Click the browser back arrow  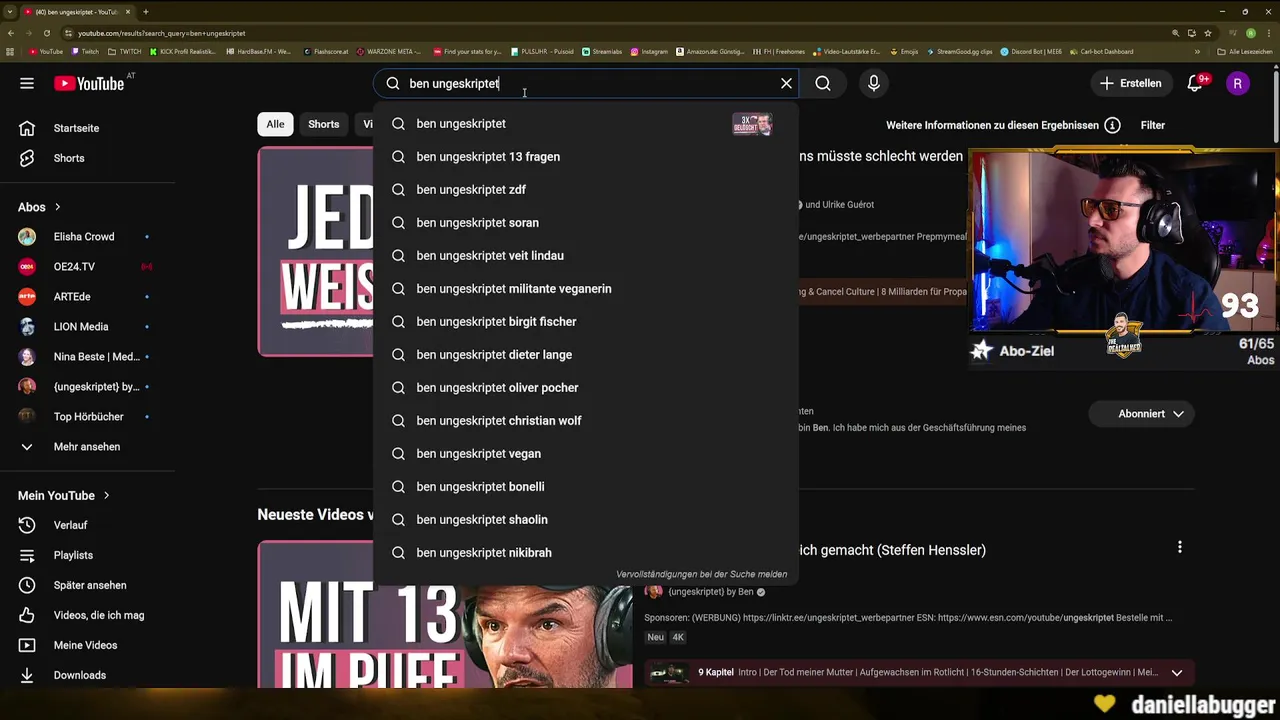11,33
